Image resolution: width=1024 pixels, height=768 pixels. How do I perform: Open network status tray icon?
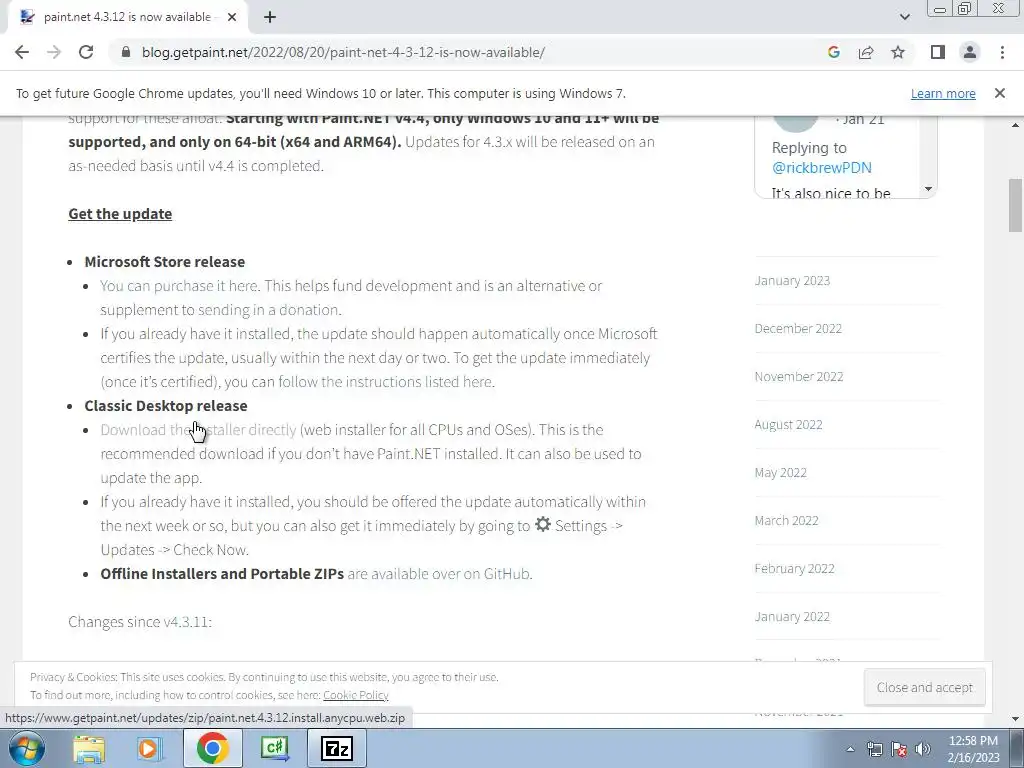point(874,749)
